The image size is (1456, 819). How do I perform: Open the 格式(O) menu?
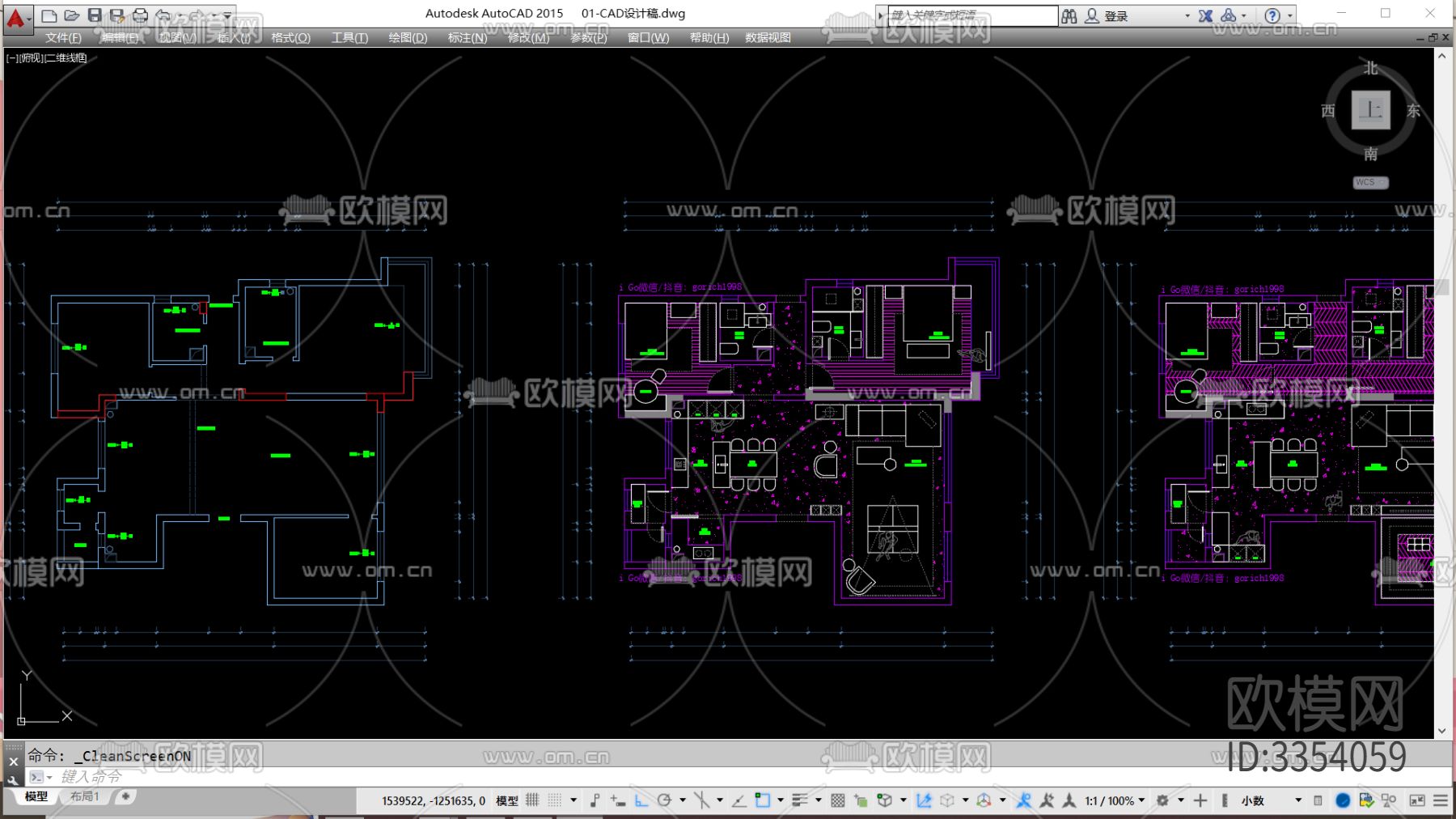(x=291, y=38)
